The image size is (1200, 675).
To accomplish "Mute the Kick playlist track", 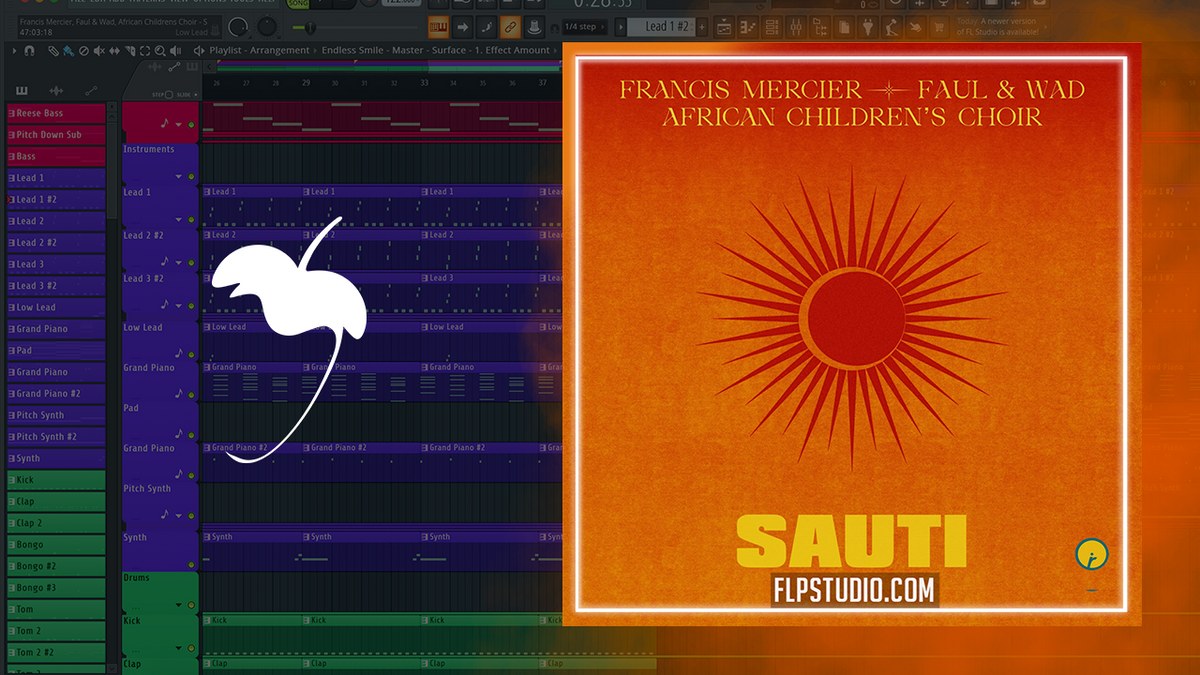I will (x=191, y=648).
